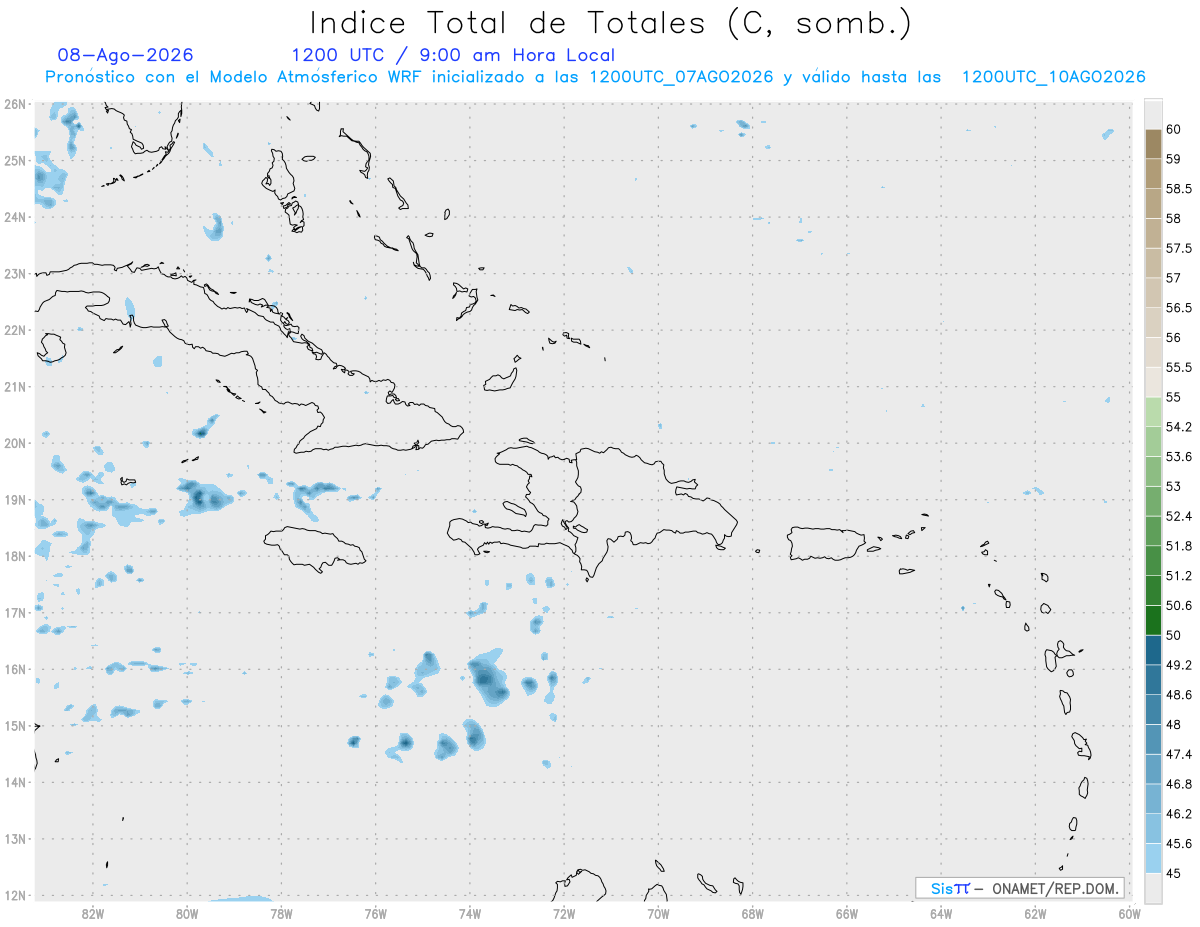
Task: Pick the pale beige 55–55.5 colorbar swatch
Action: tap(1153, 382)
